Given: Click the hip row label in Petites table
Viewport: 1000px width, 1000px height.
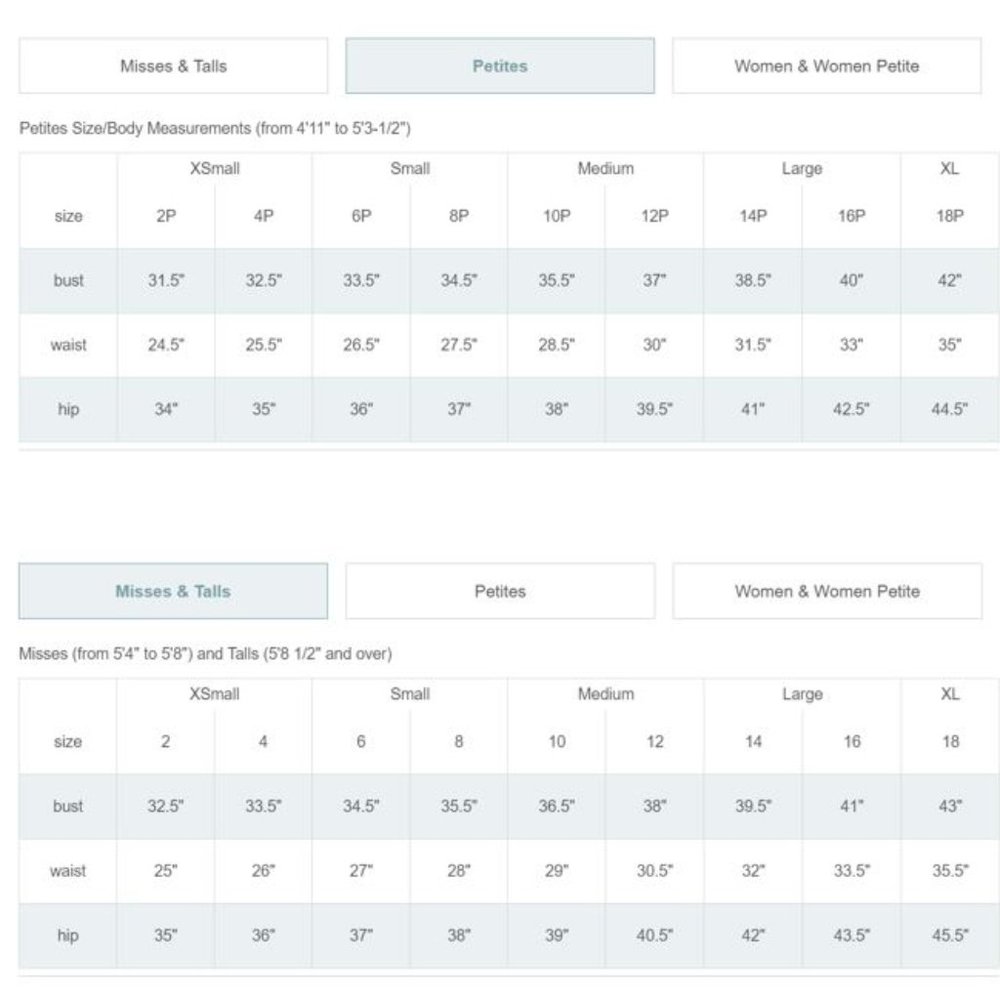Looking at the screenshot, I should [x=68, y=409].
